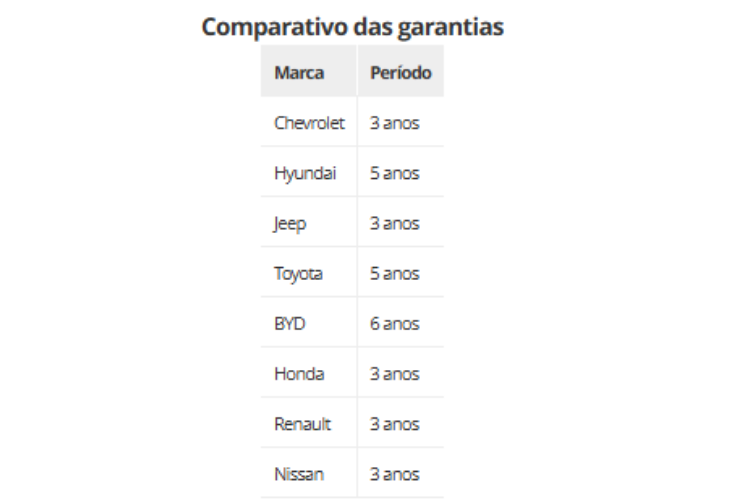755x499 pixels.
Task: Click the 3 anos period for Honda
Action: 394,374
